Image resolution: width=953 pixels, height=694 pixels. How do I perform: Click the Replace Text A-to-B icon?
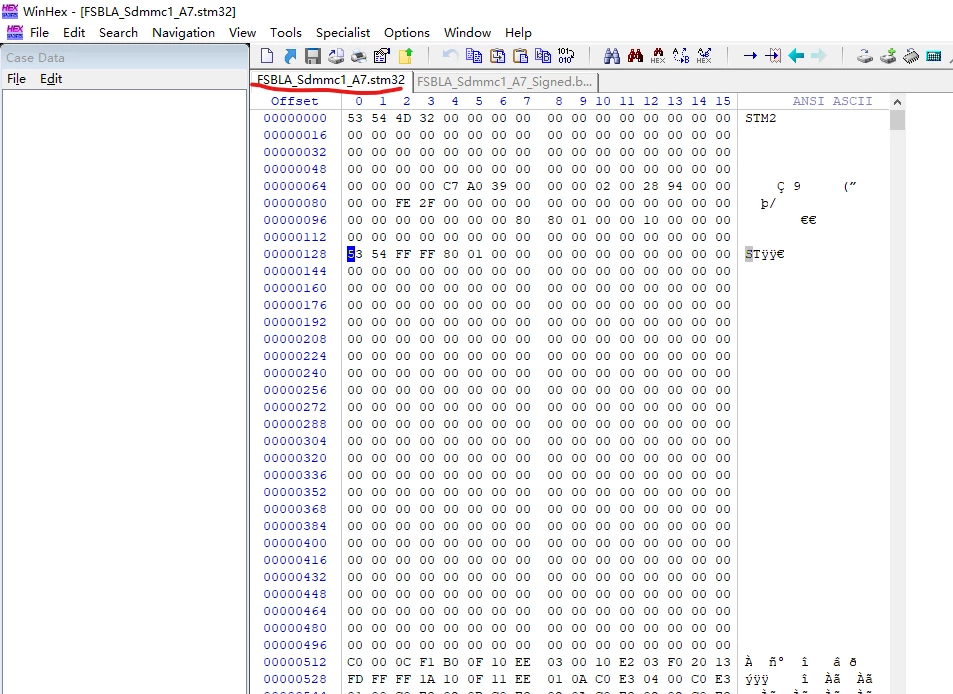tap(681, 56)
